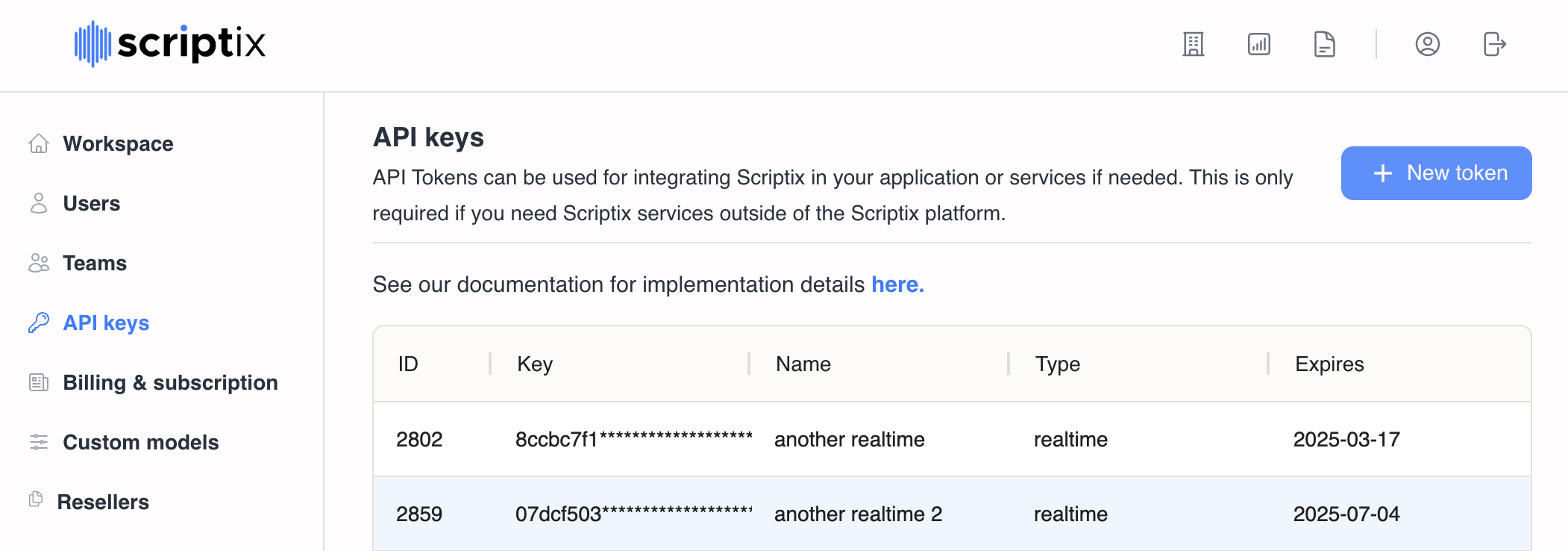This screenshot has width=1568, height=551.
Task: Sort by Type column header
Action: 1058,364
